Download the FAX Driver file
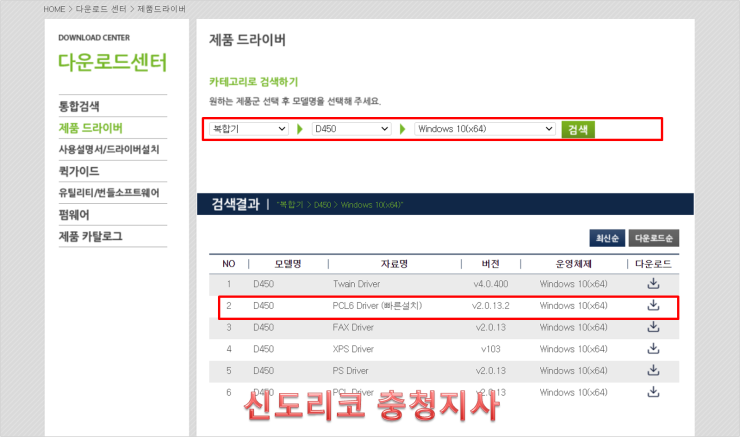The width and height of the screenshot is (740, 437). (x=653, y=327)
